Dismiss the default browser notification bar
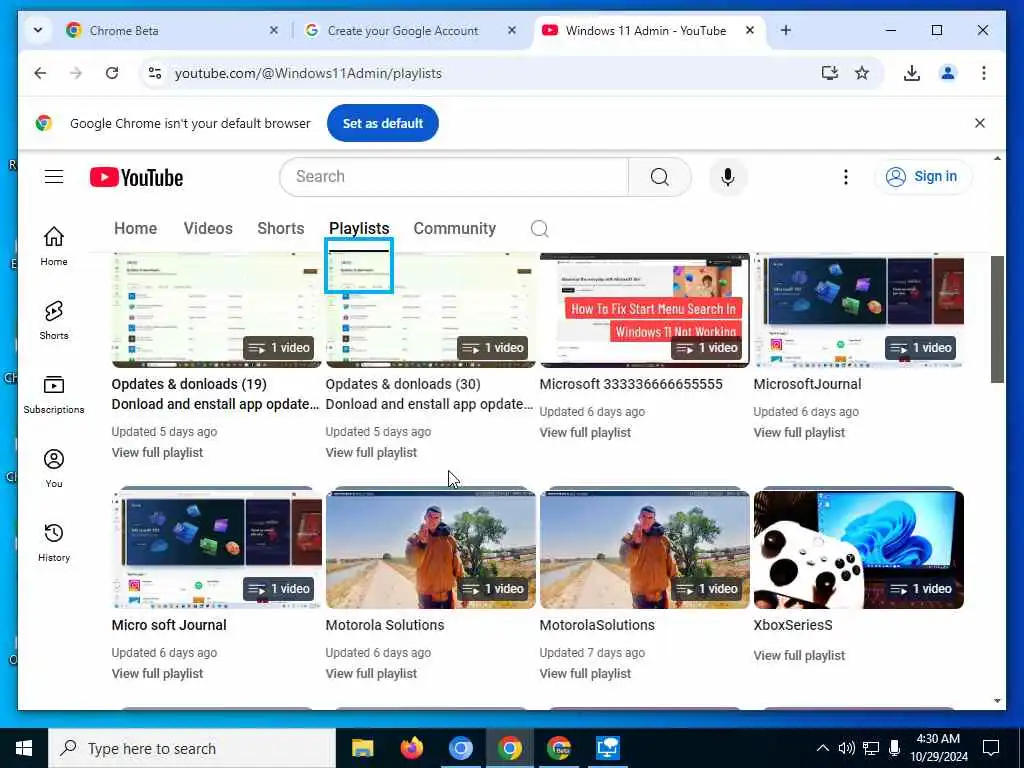The image size is (1024, 768). pyautogui.click(x=980, y=123)
